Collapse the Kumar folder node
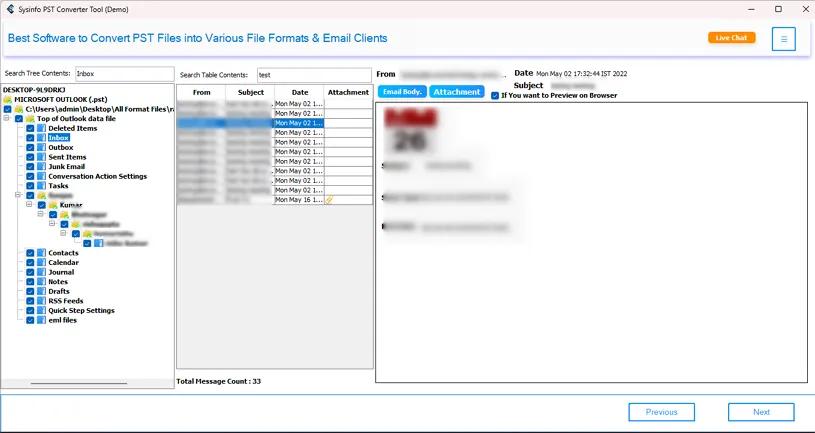 (x=29, y=205)
